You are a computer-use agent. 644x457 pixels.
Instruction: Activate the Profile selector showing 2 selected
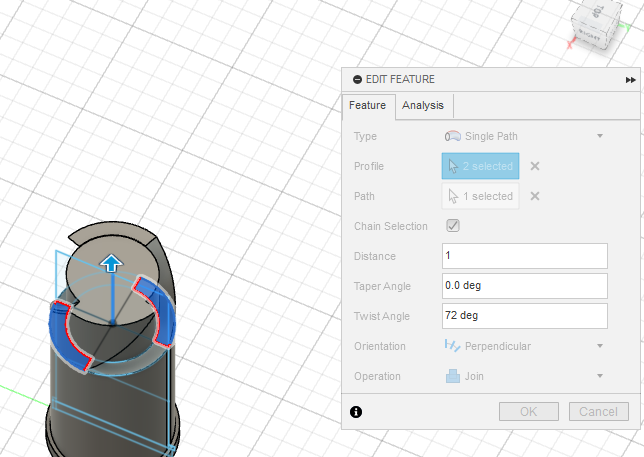click(481, 166)
